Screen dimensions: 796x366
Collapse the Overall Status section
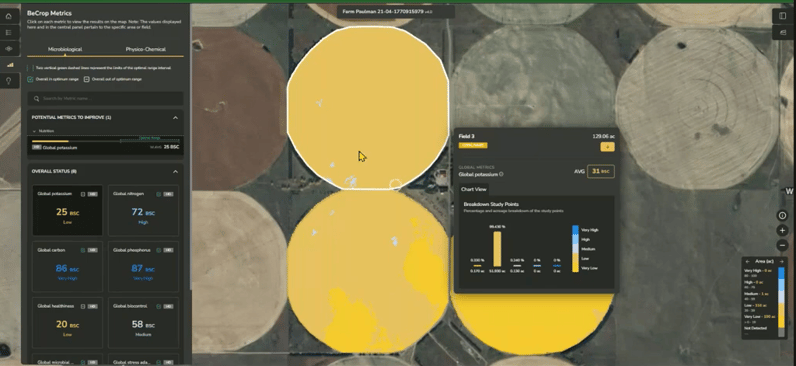(x=175, y=172)
